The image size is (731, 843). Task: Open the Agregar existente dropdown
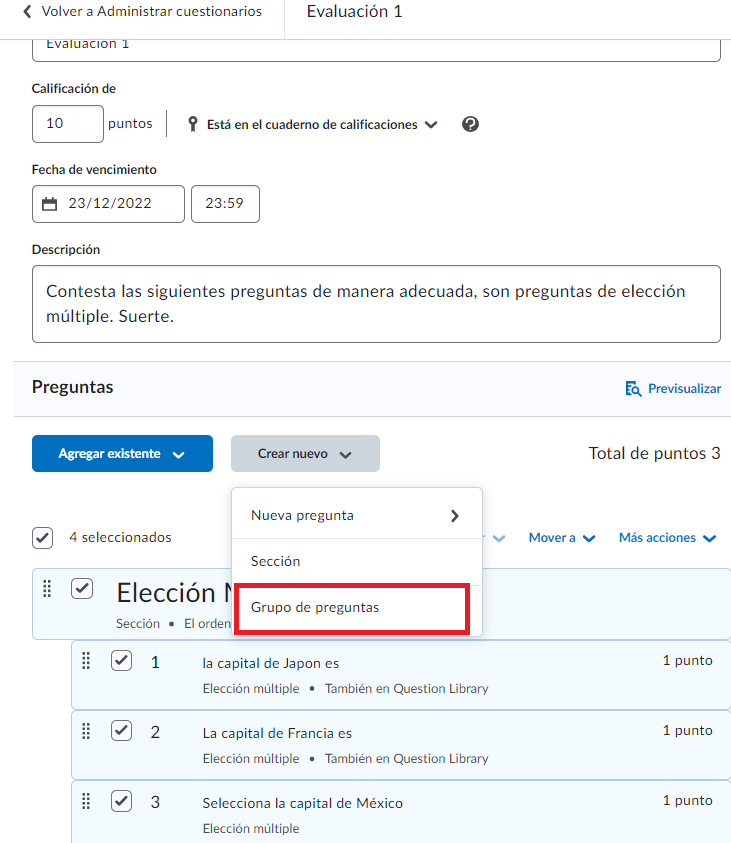[x=122, y=454]
